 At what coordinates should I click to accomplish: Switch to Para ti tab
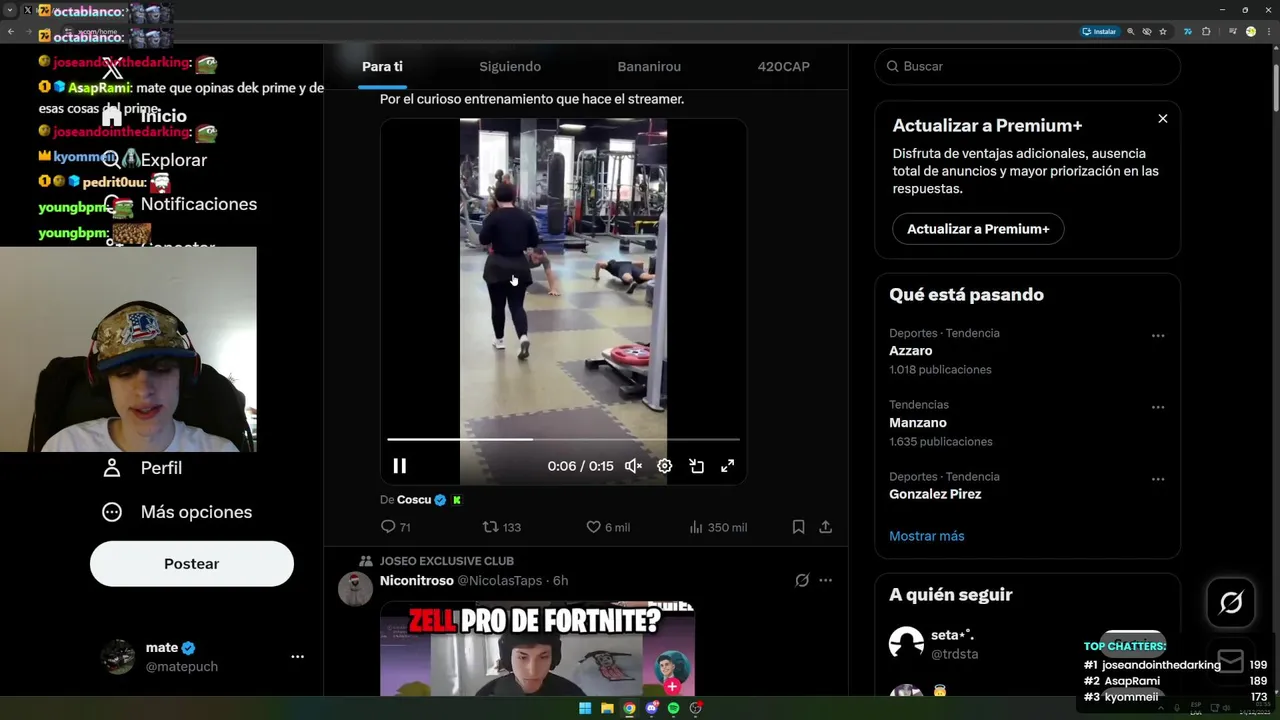coord(382,67)
